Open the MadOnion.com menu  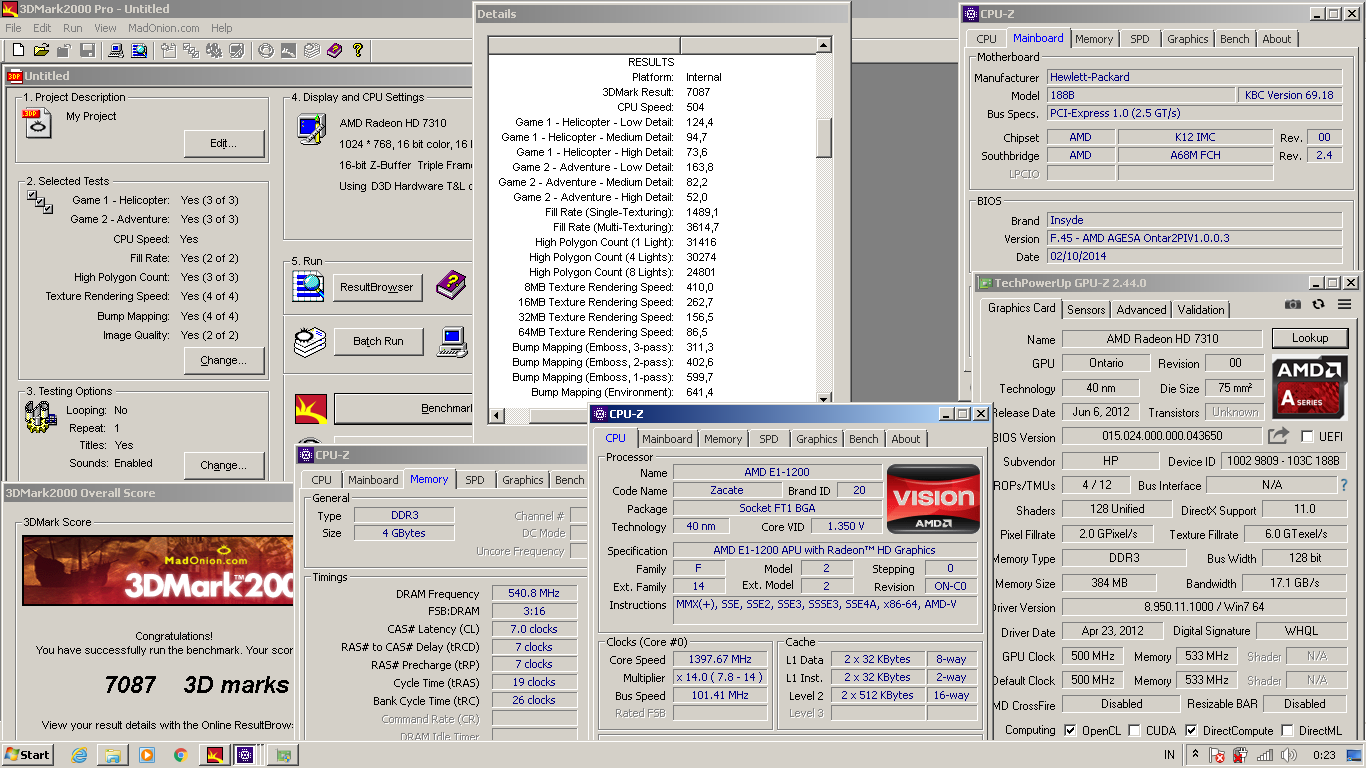pos(164,28)
